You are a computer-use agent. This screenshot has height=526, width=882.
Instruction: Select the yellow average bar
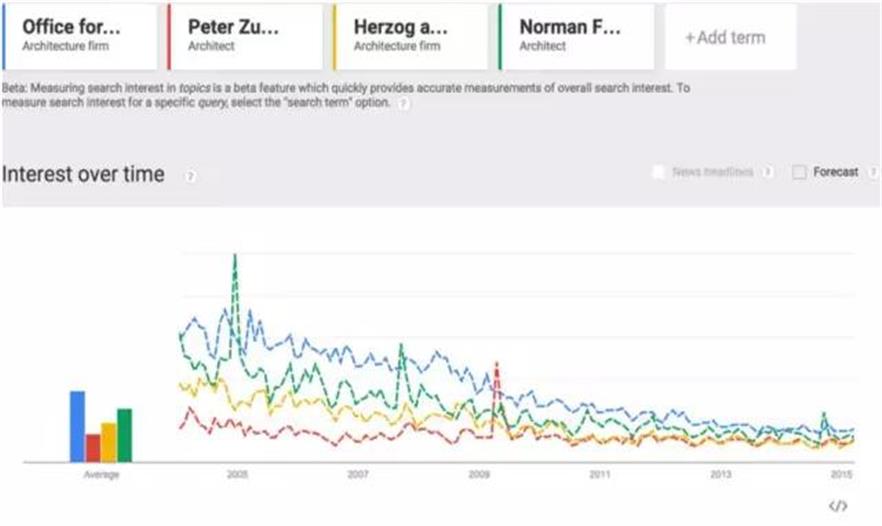[x=109, y=442]
